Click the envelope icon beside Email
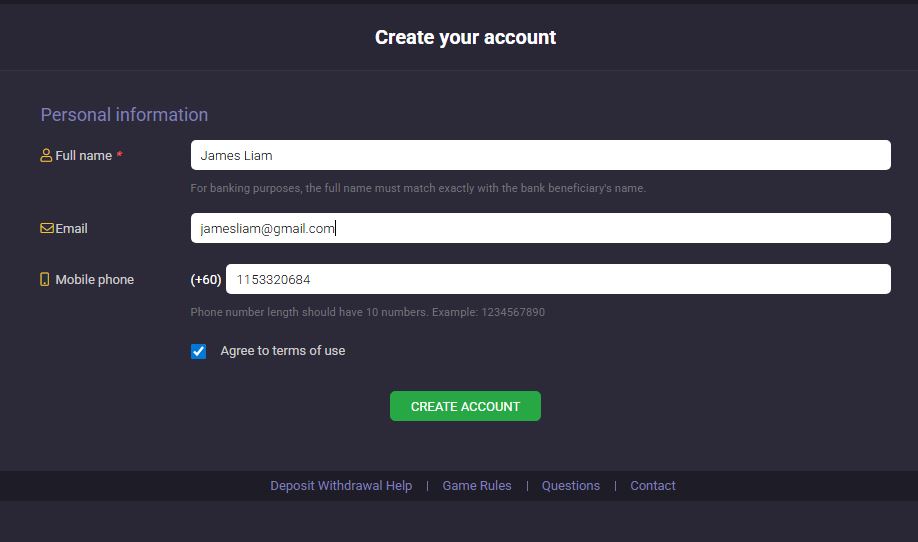 47,228
